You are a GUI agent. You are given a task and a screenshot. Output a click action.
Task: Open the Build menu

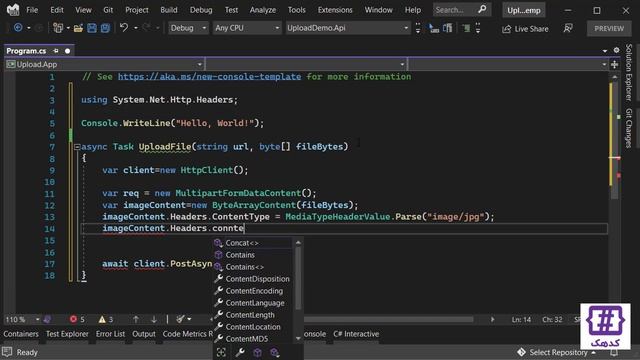coord(169,10)
